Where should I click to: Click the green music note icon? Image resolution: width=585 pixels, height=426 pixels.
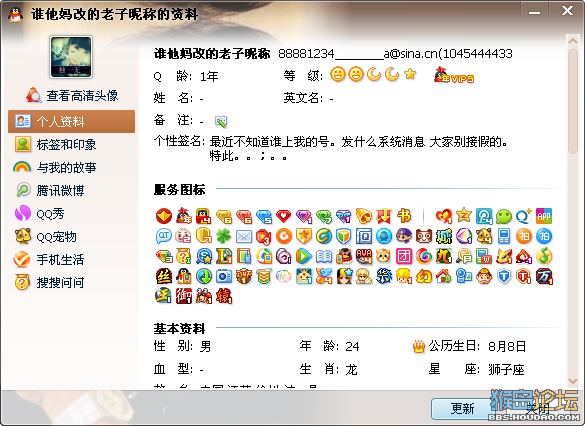point(544,256)
